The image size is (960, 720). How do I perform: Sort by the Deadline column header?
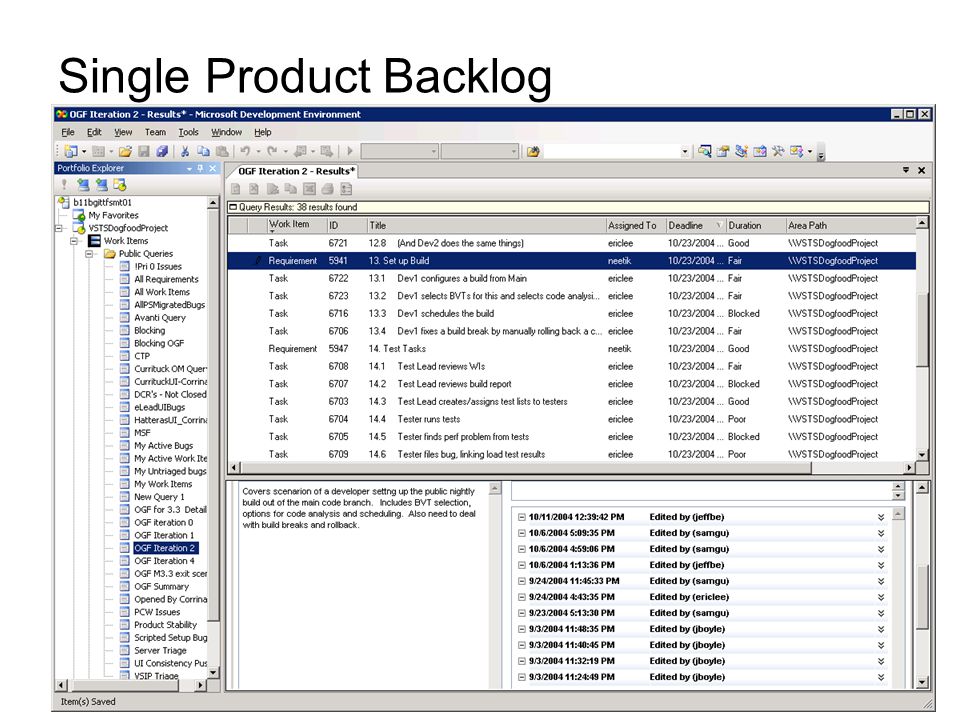(x=695, y=225)
